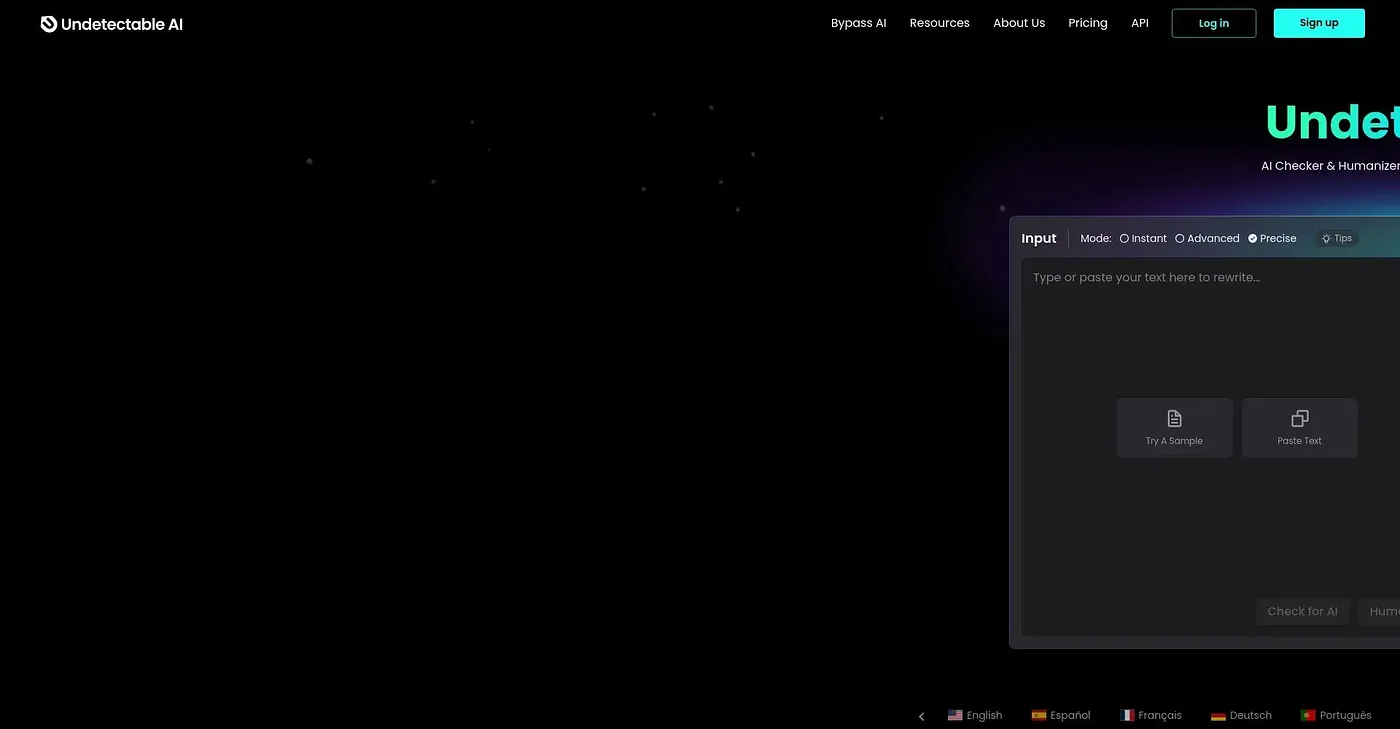Click into the text rewrite input area
This screenshot has width=1400, height=729.
point(1211,446)
